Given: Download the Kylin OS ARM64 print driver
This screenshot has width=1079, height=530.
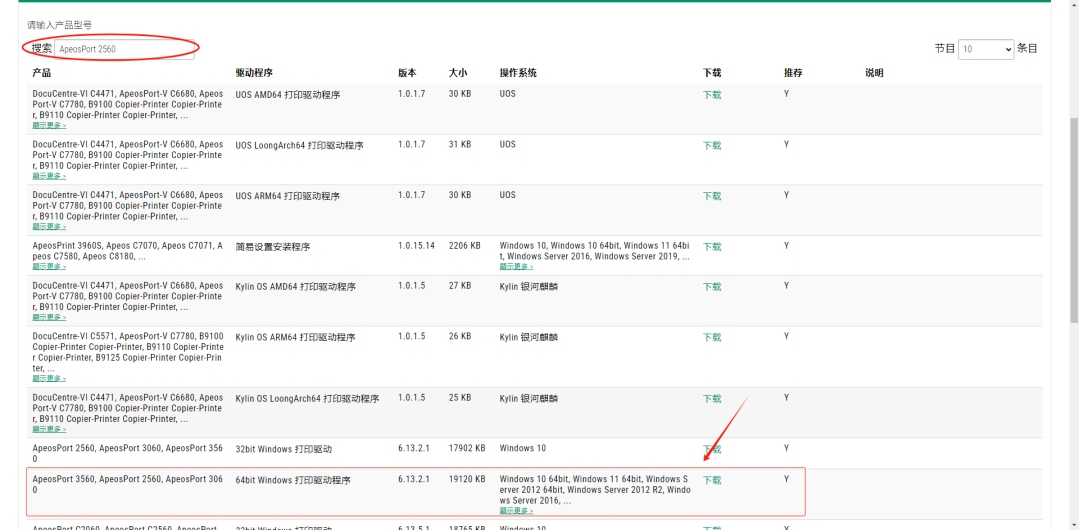Looking at the screenshot, I should [x=712, y=337].
